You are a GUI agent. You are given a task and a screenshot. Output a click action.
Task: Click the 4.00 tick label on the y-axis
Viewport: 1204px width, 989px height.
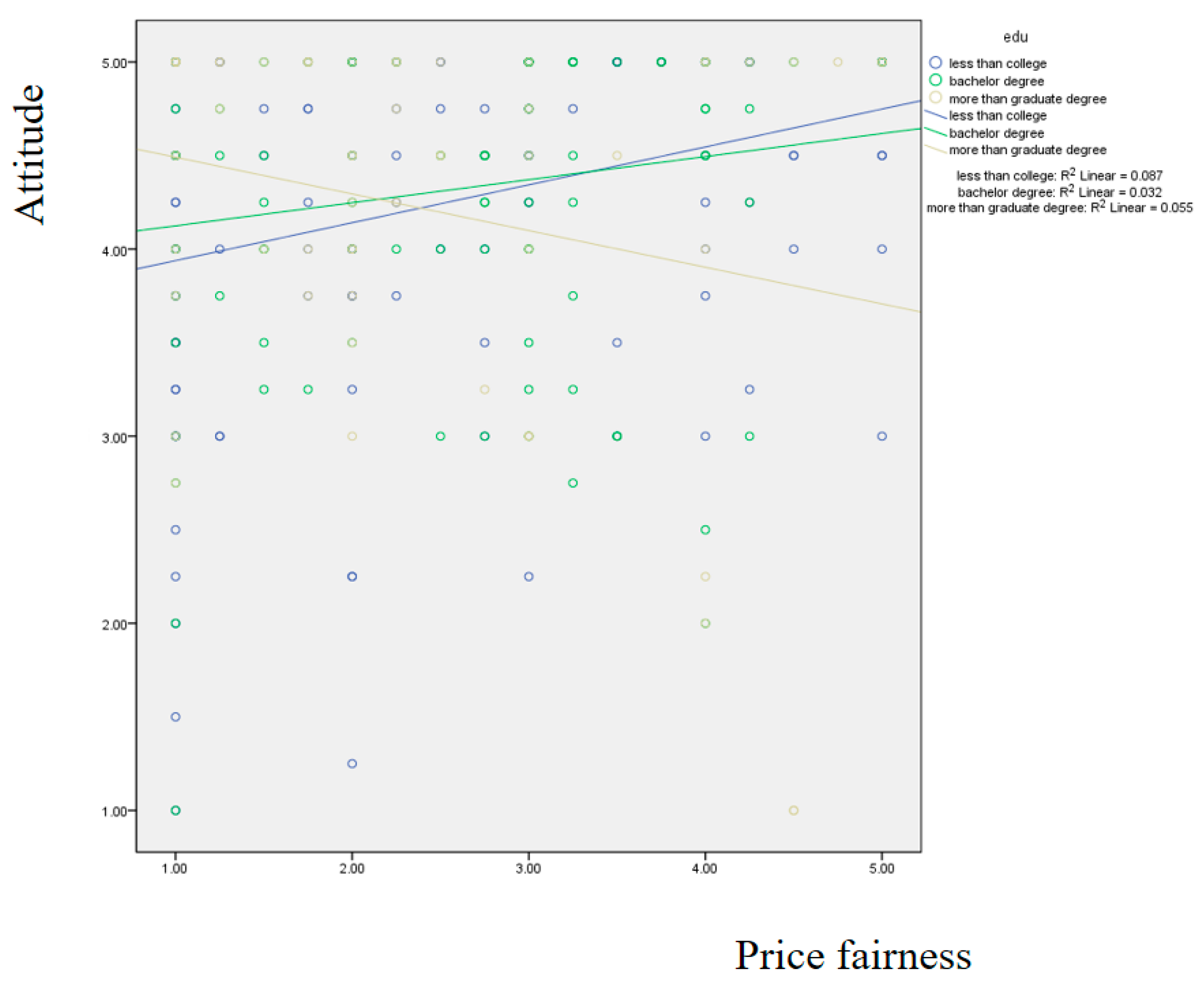pyautogui.click(x=114, y=251)
